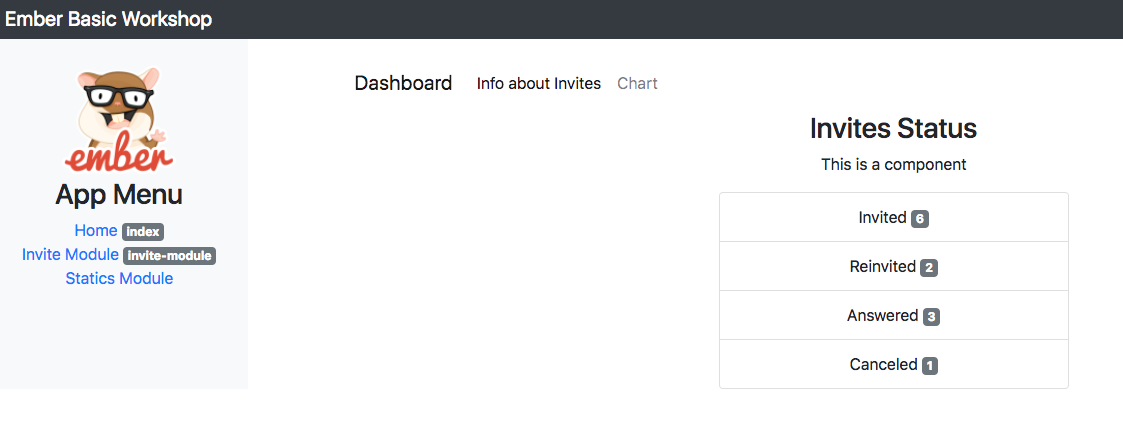Click the Invited count badge 6
1123x423 pixels.
(920, 219)
